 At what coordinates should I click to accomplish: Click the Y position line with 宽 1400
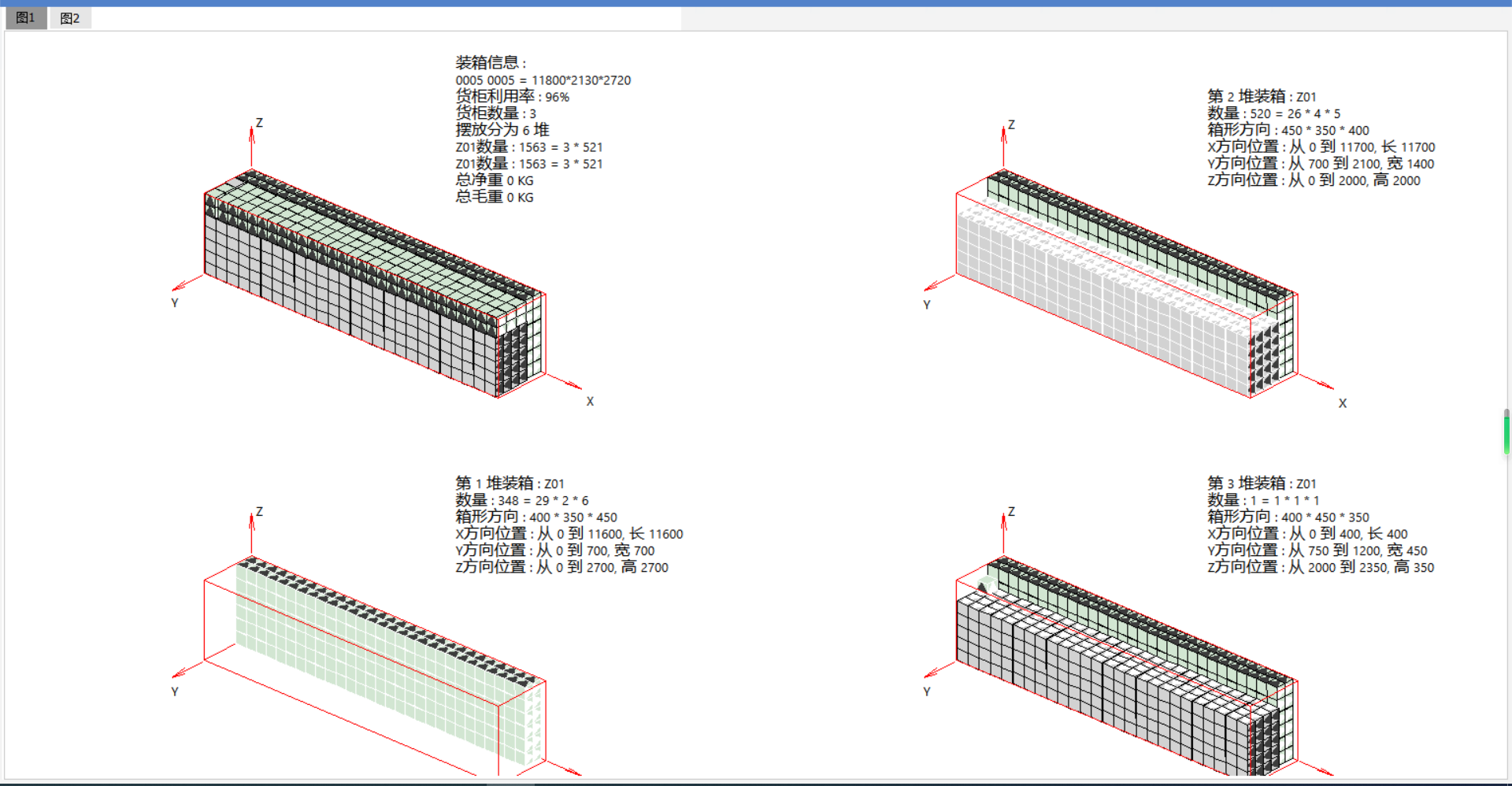(1321, 164)
